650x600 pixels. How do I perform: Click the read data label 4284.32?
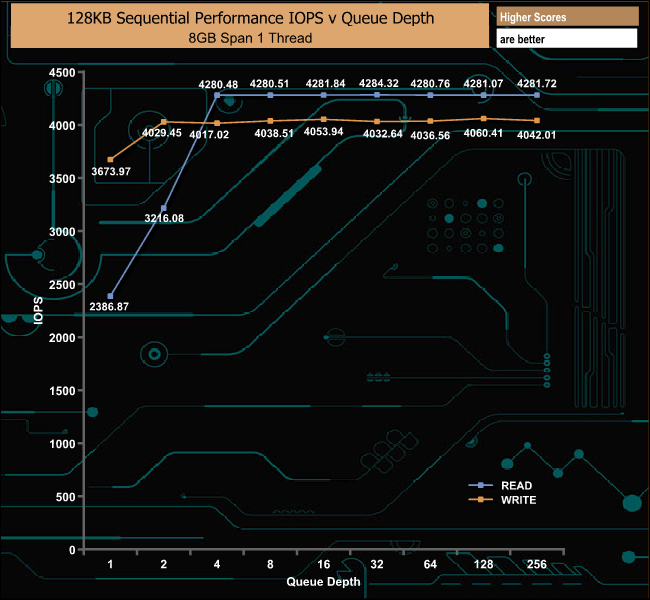[x=378, y=83]
